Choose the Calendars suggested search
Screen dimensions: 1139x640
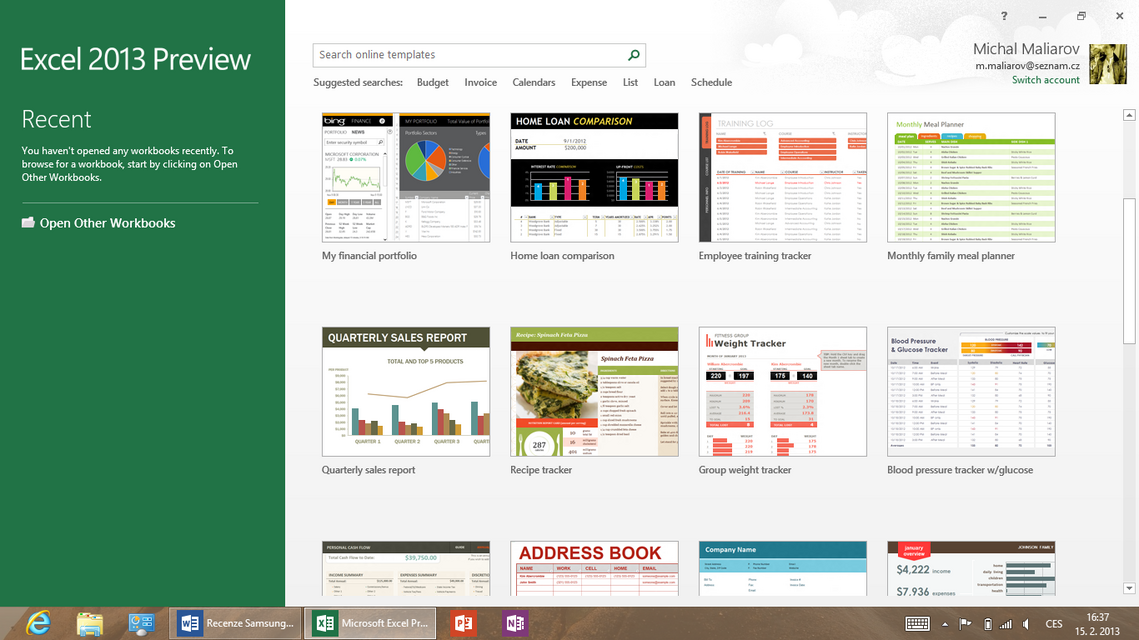[x=533, y=83]
